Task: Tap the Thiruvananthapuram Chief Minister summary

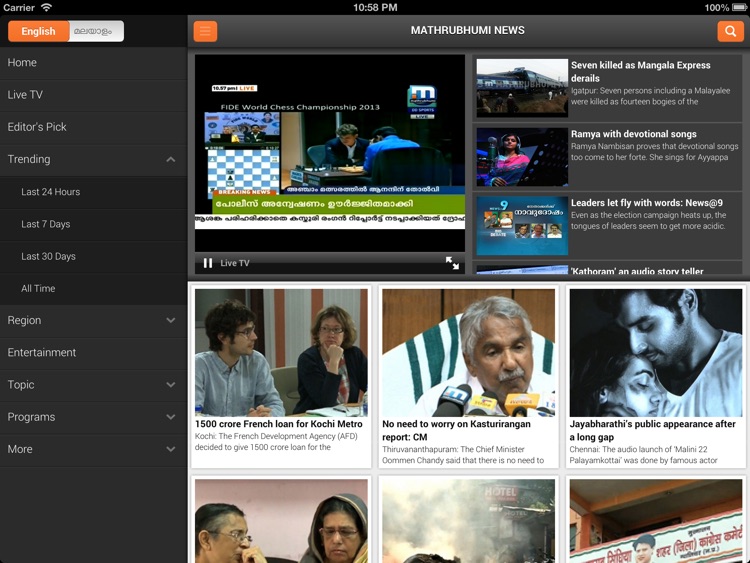Action: coord(463,455)
